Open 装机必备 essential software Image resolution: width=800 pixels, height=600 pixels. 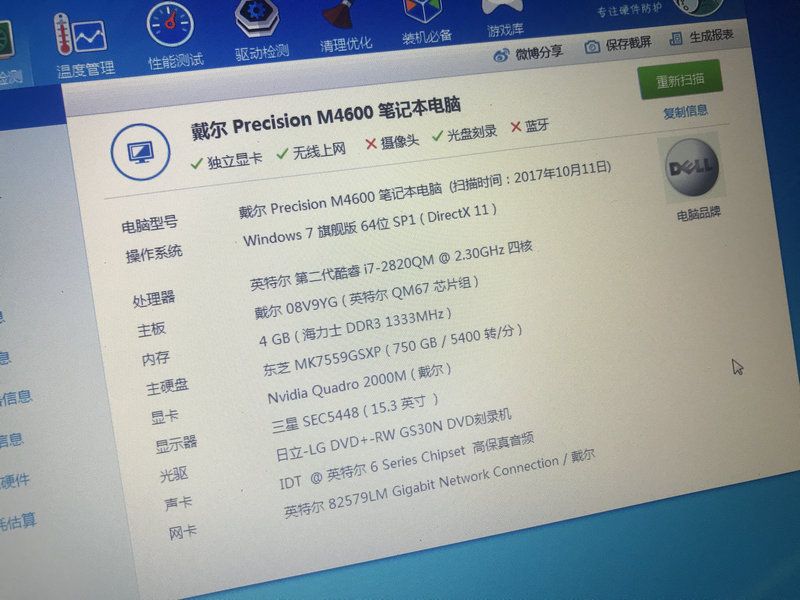pos(426,21)
